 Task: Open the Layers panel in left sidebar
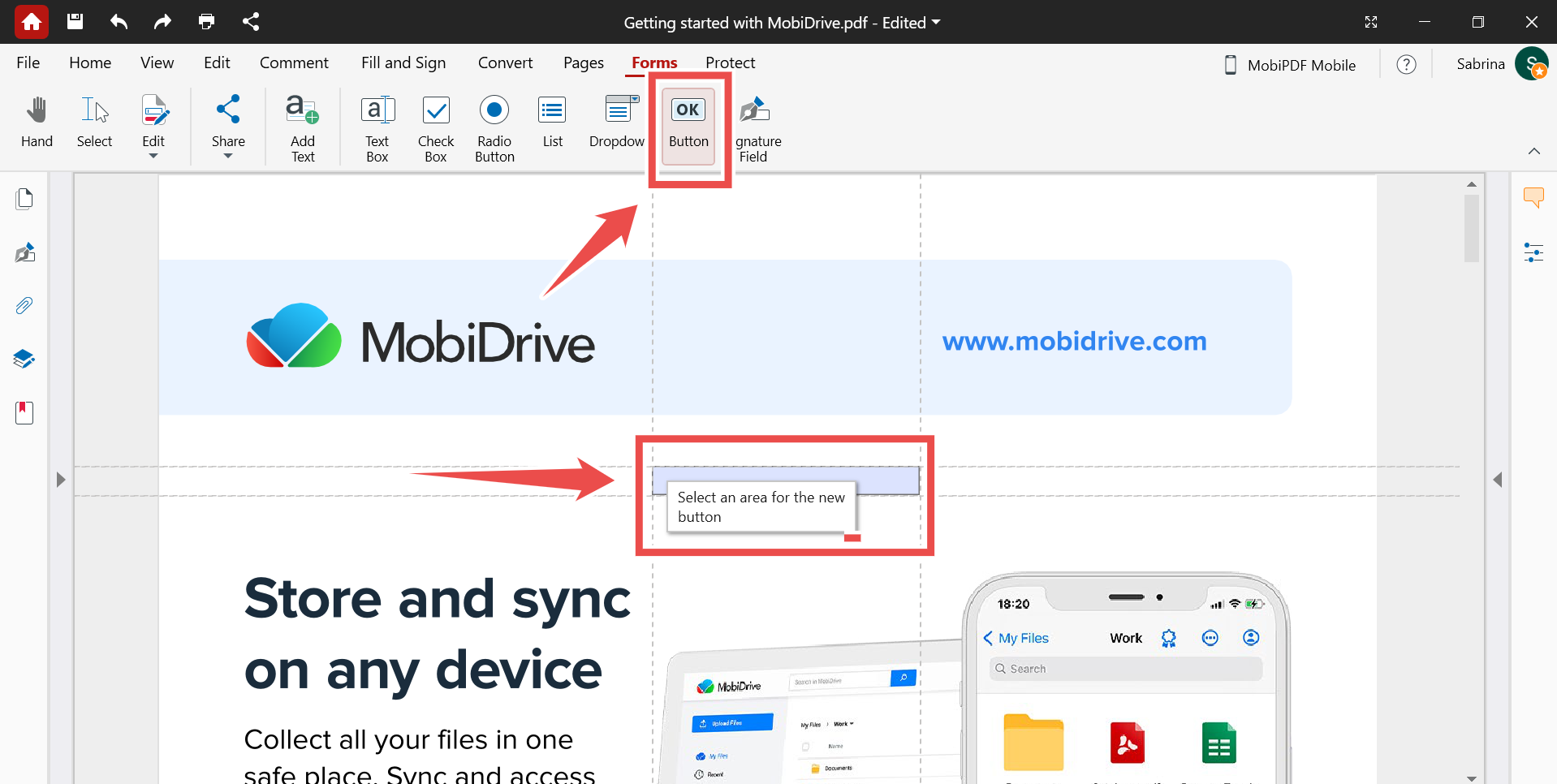pos(24,359)
